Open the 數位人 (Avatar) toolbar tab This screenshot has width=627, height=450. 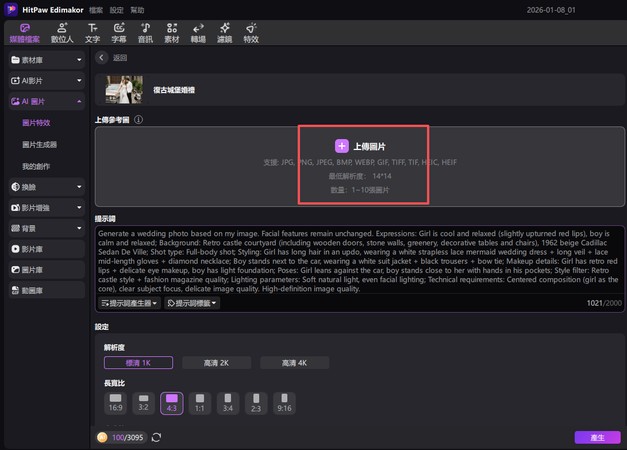pos(62,33)
